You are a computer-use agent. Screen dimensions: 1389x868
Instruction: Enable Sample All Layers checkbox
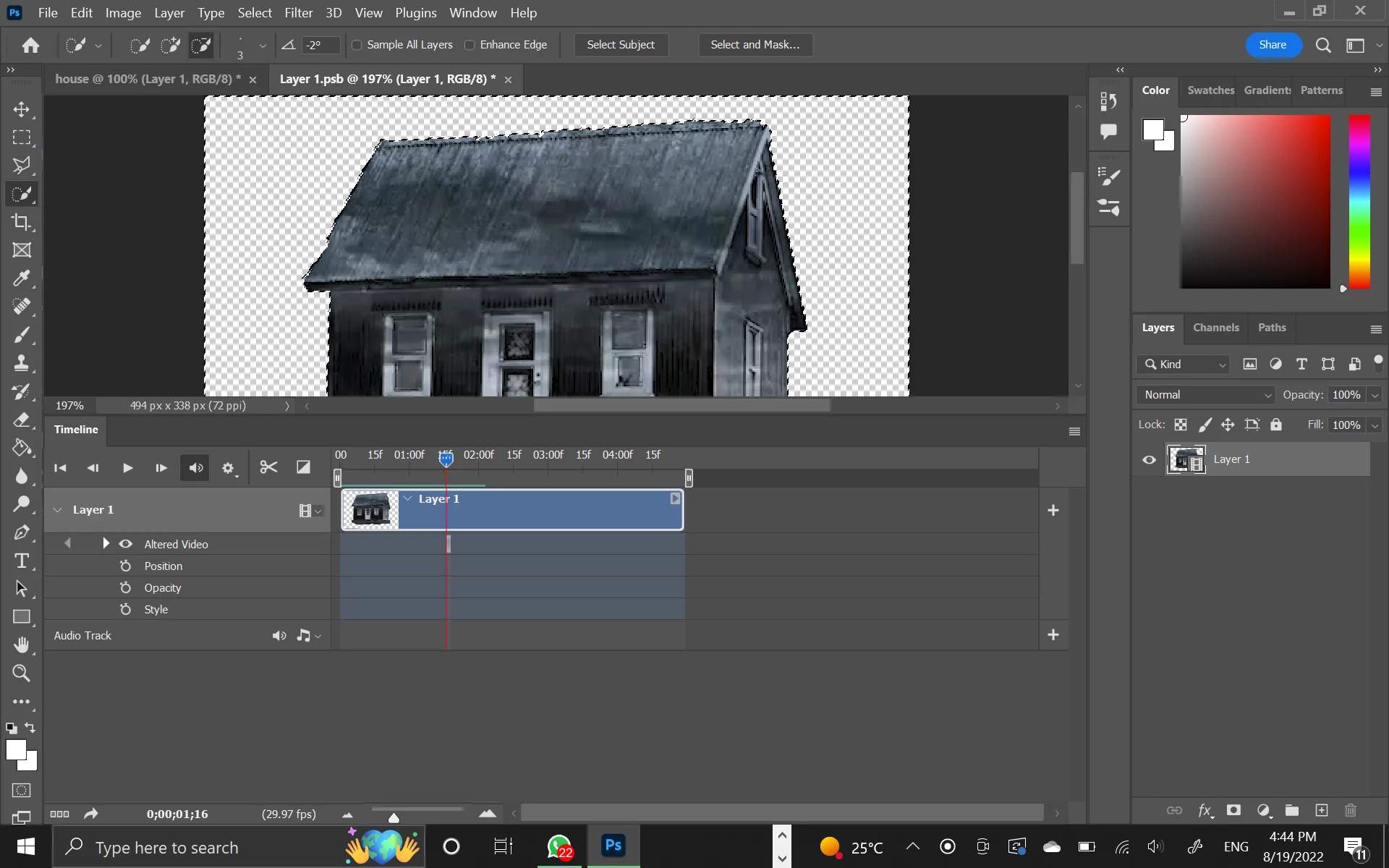pyautogui.click(x=357, y=45)
